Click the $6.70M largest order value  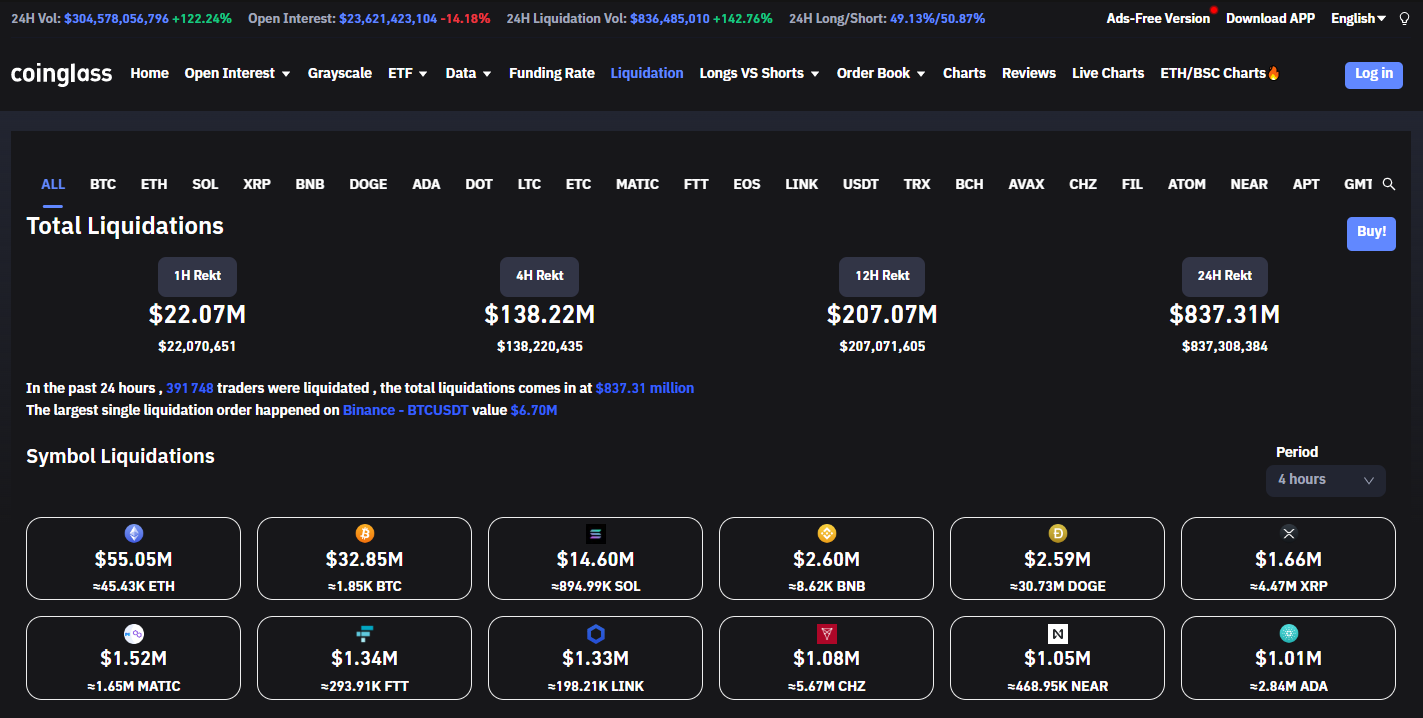[534, 410]
